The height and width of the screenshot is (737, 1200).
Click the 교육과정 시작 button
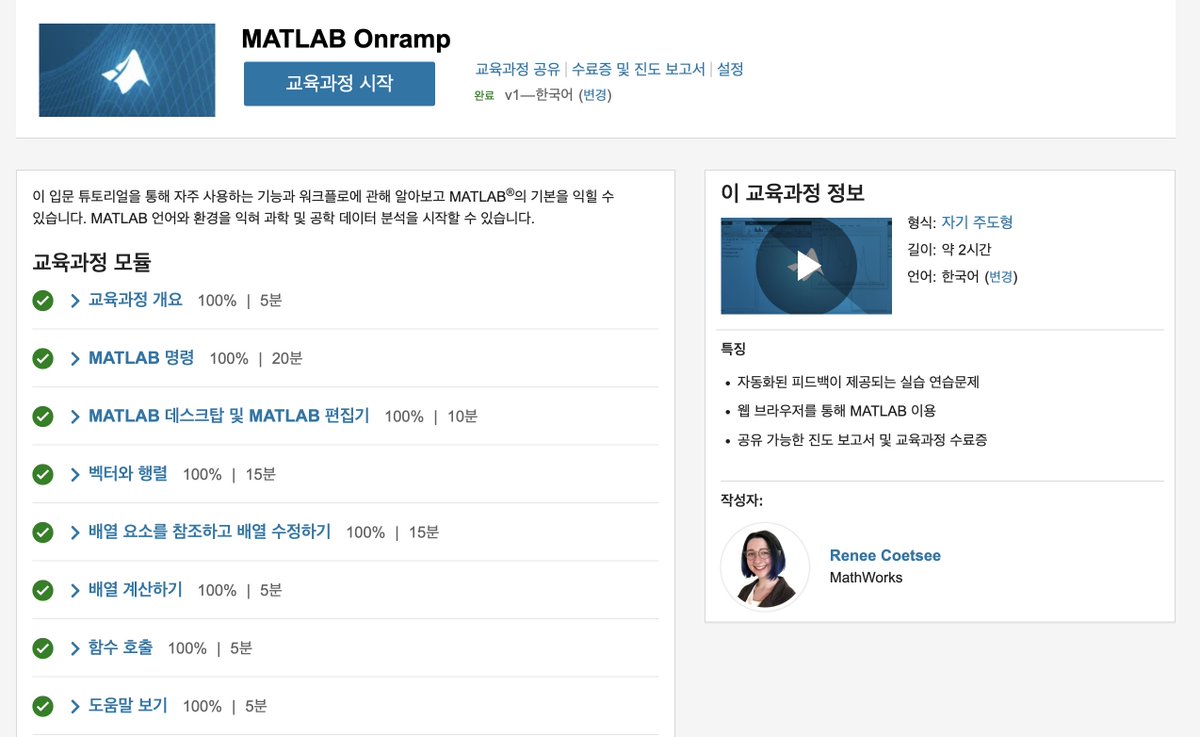point(339,84)
